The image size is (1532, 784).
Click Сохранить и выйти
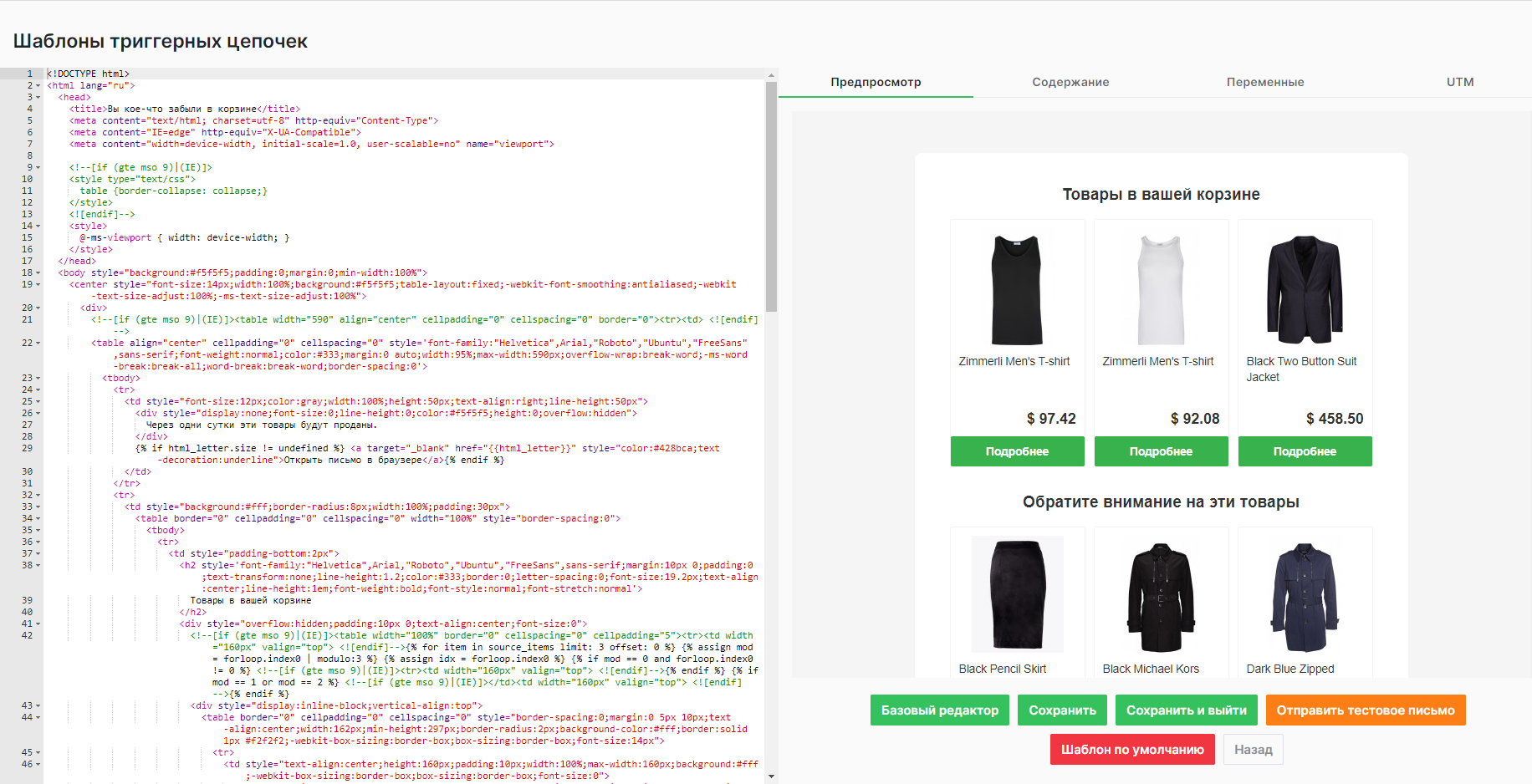pyautogui.click(x=1186, y=710)
